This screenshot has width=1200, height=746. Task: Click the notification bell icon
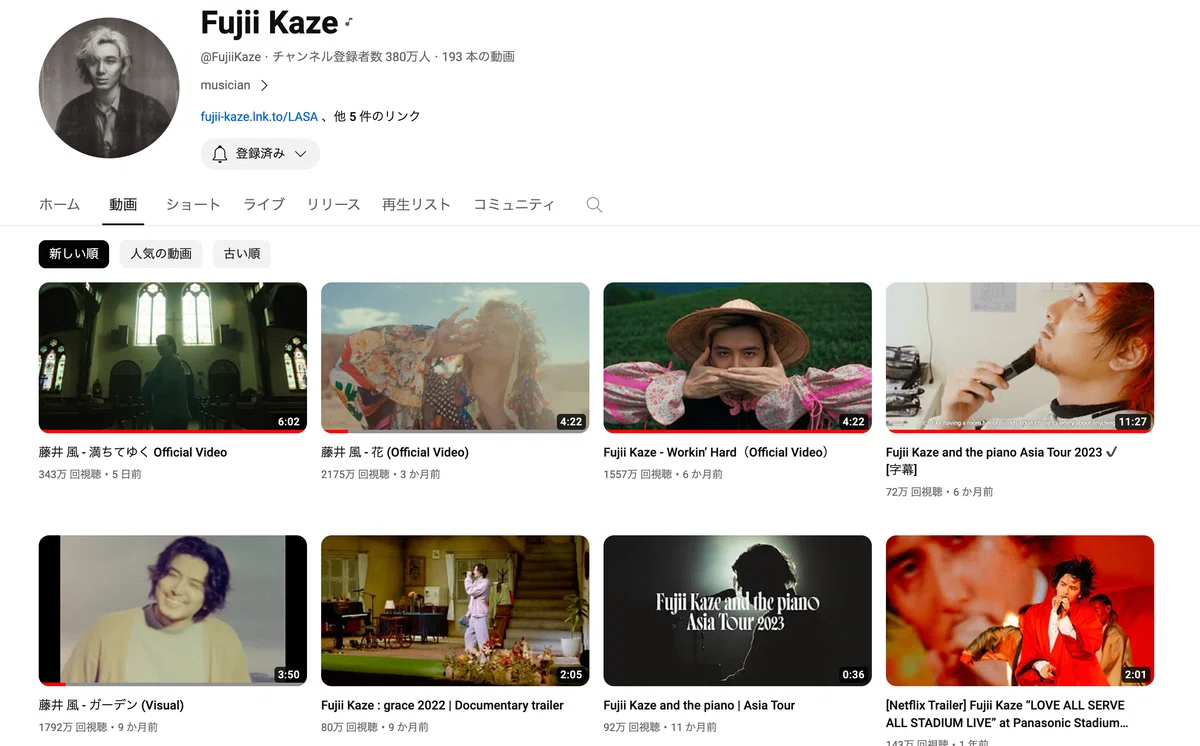[x=220, y=153]
